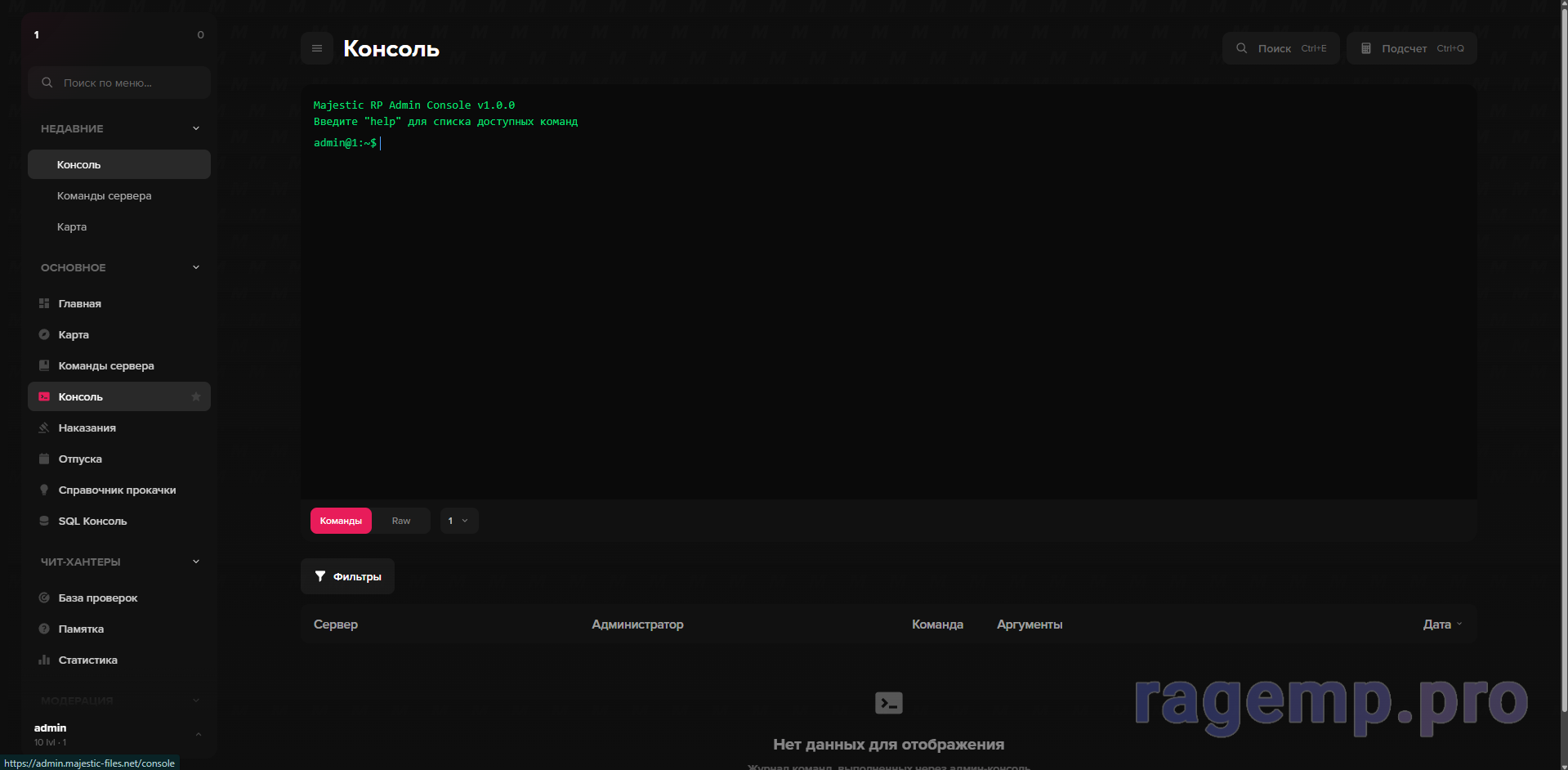Focus the admin@1 terminal prompt line

pyautogui.click(x=889, y=143)
